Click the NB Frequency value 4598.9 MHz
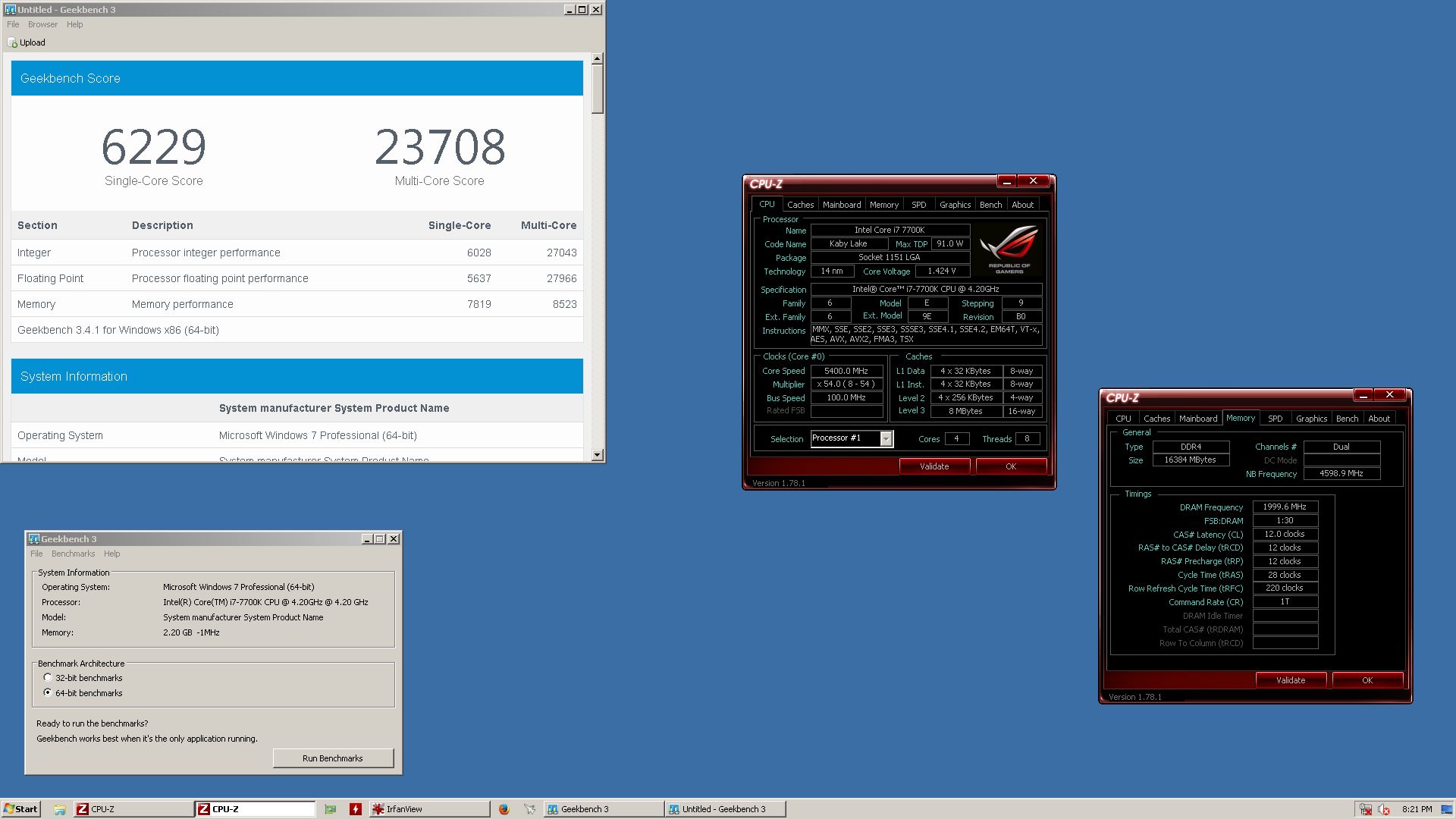Viewport: 1456px width, 819px height. [x=1341, y=473]
